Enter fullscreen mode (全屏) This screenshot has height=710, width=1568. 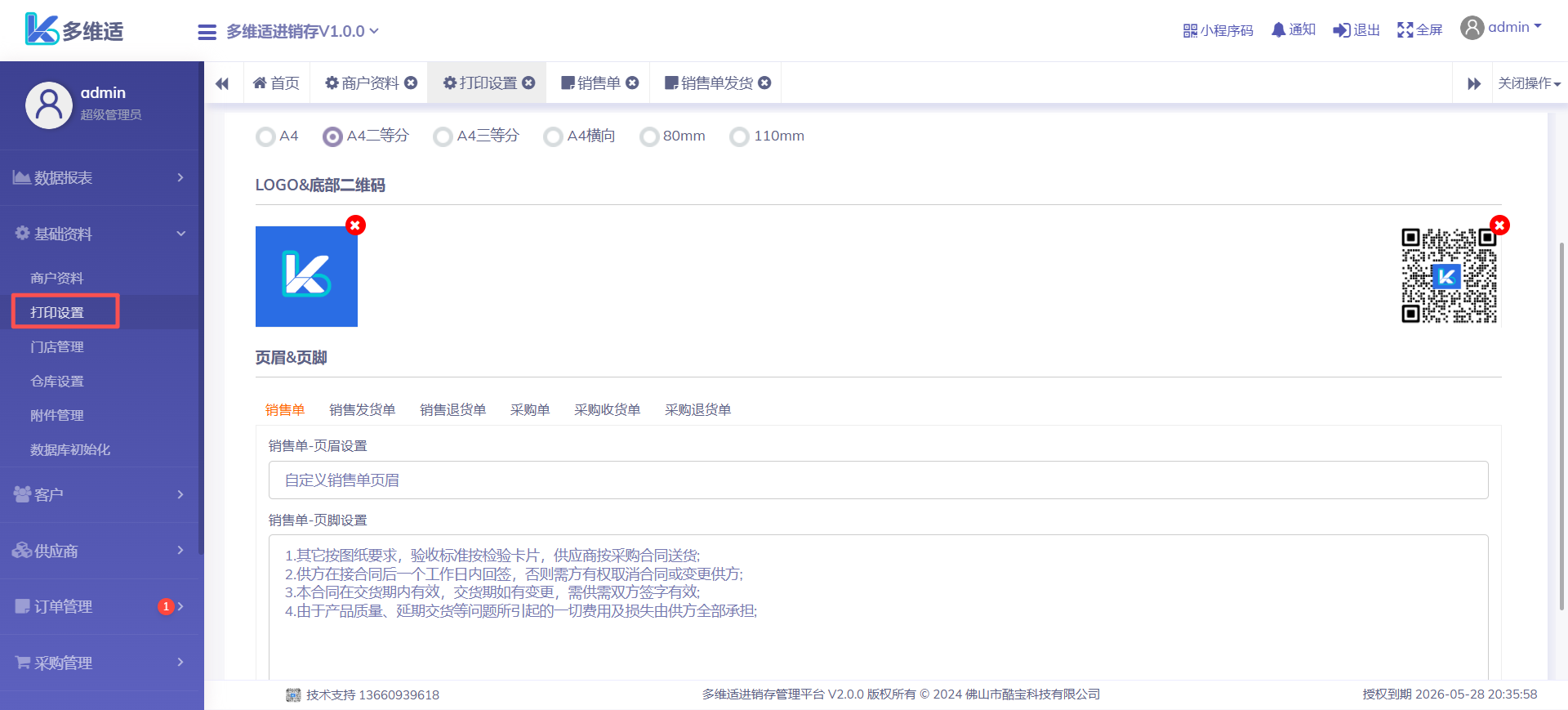click(x=1405, y=30)
